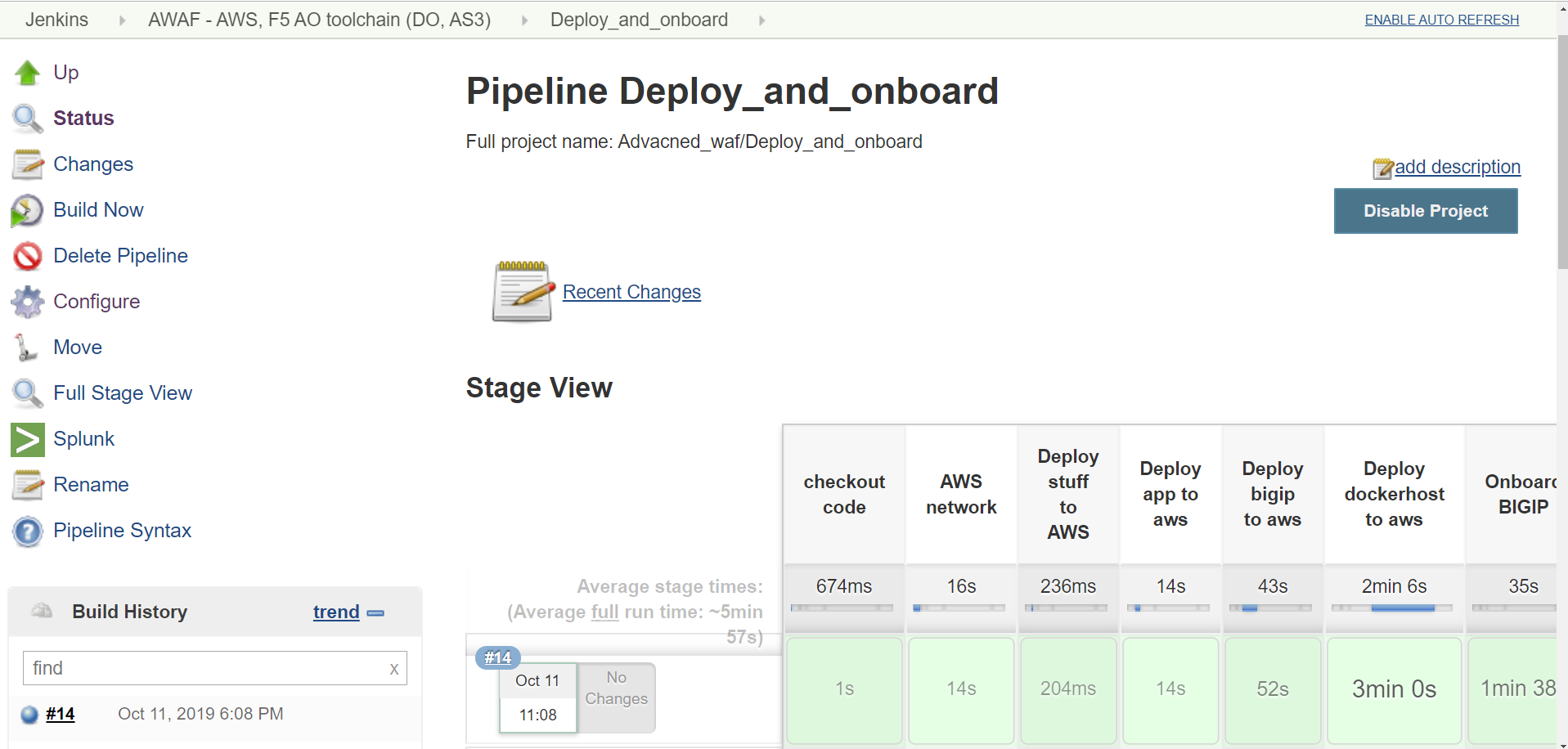Click the 2min 6s average time text
The width and height of the screenshot is (1568, 749).
(1394, 586)
